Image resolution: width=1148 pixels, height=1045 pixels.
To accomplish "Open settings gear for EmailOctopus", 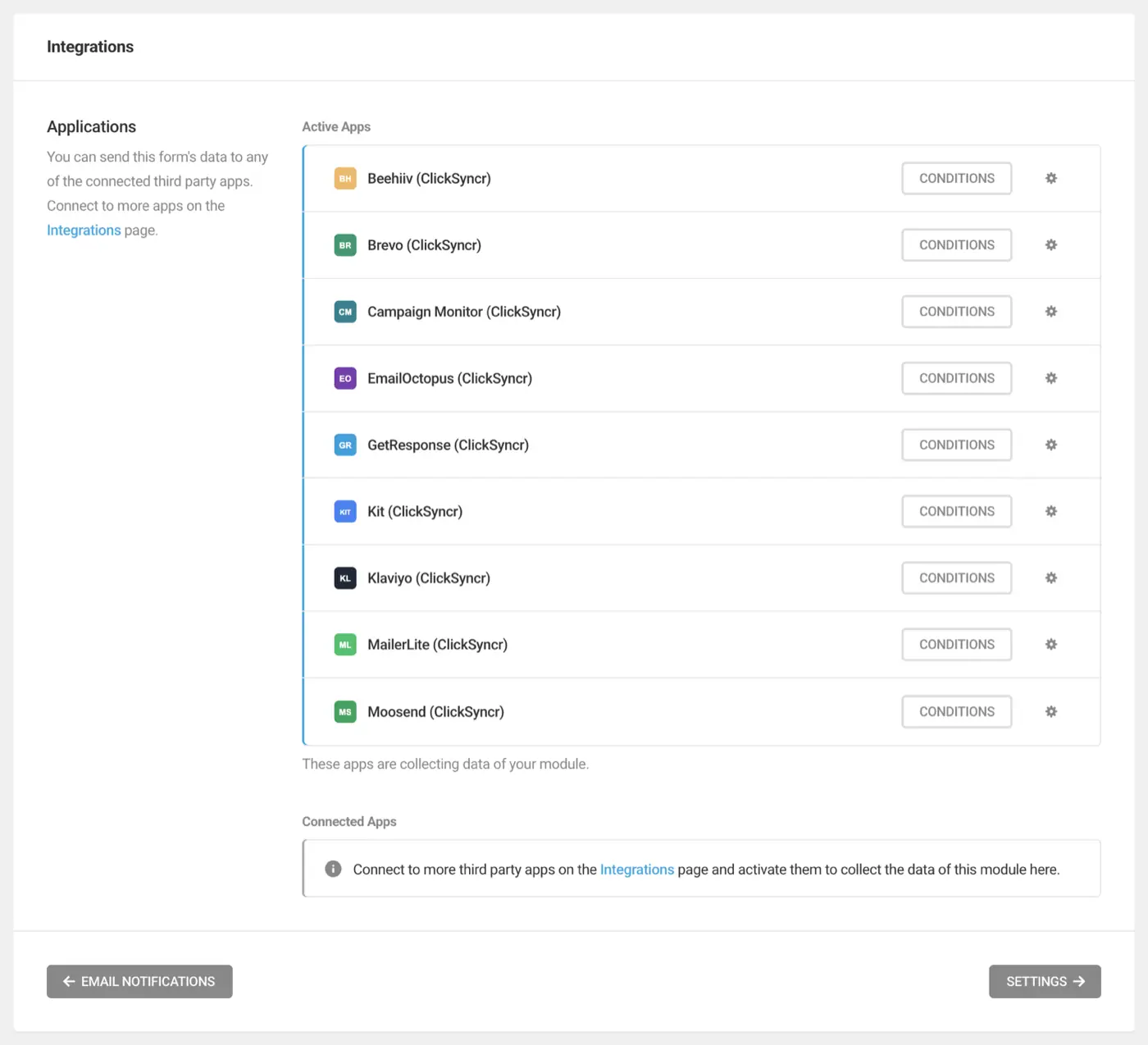I will [x=1050, y=378].
